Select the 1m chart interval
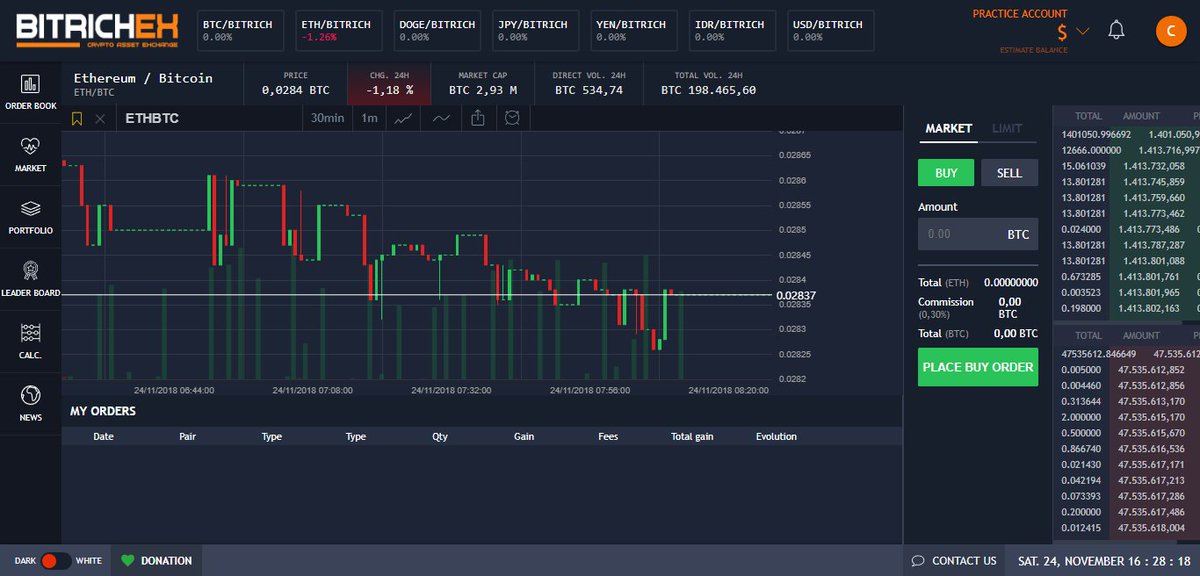 [x=369, y=118]
